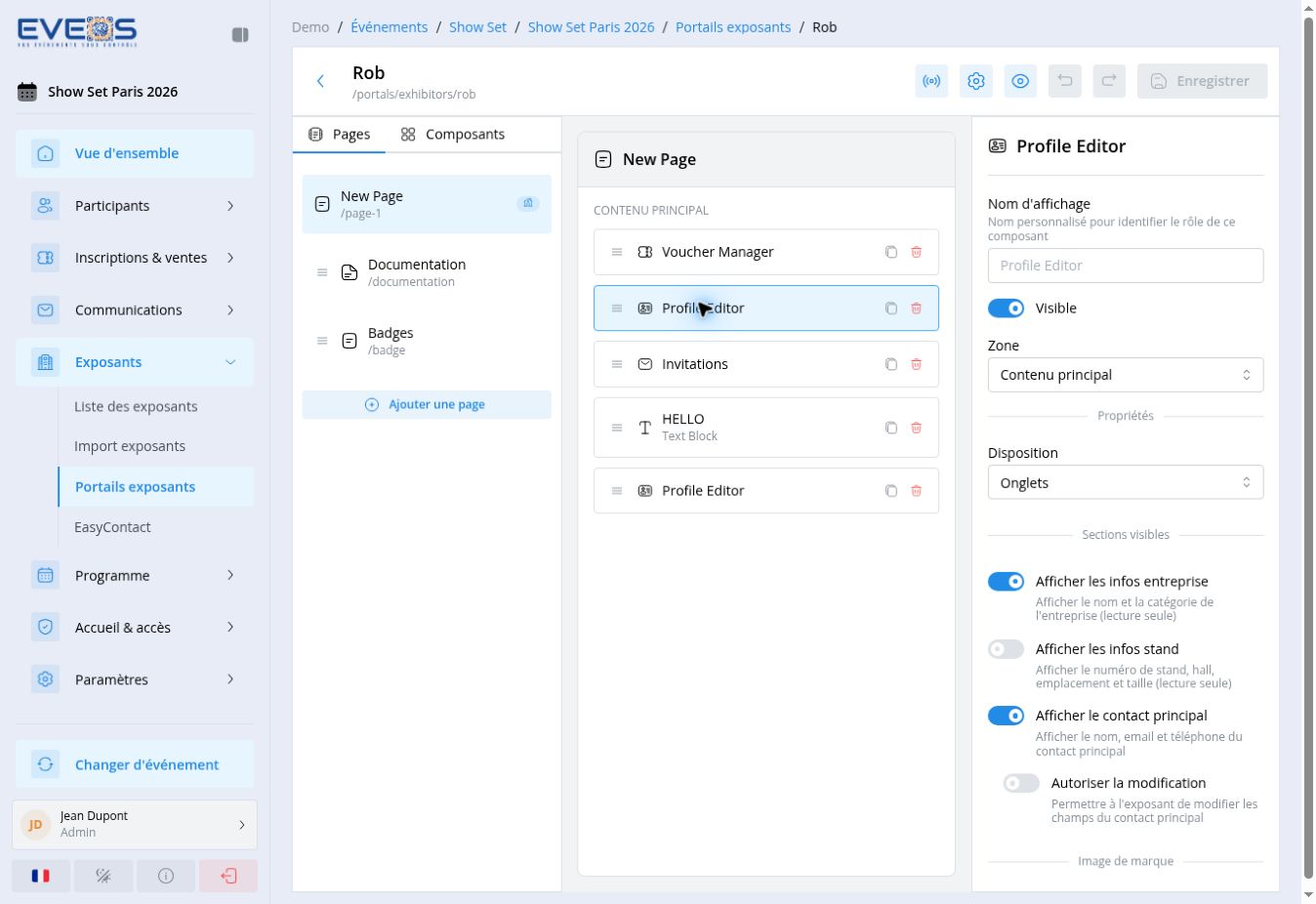This screenshot has width=1316, height=904.
Task: Duplicate the Voucher Manager component
Action: tap(891, 252)
